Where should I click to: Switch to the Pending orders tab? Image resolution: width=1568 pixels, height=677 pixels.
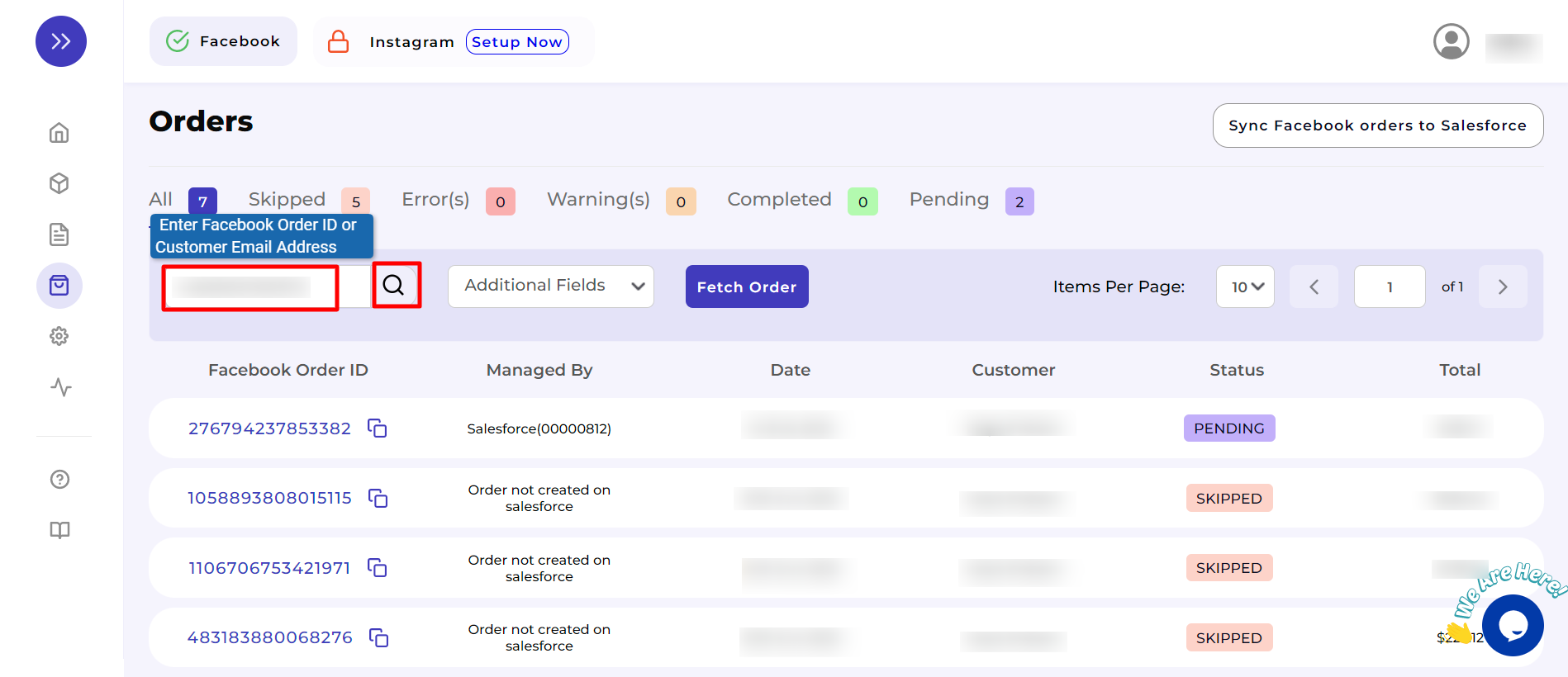click(949, 200)
